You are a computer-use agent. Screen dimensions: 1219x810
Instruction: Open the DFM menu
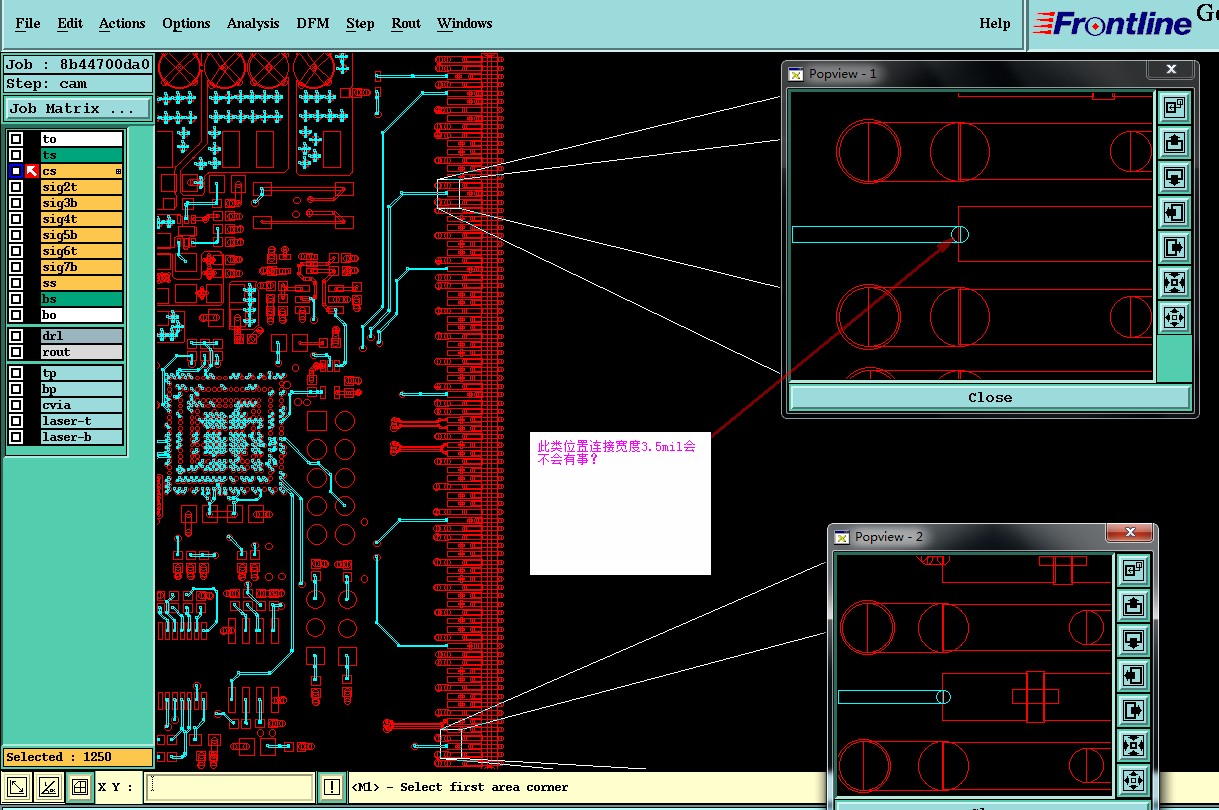pos(313,23)
